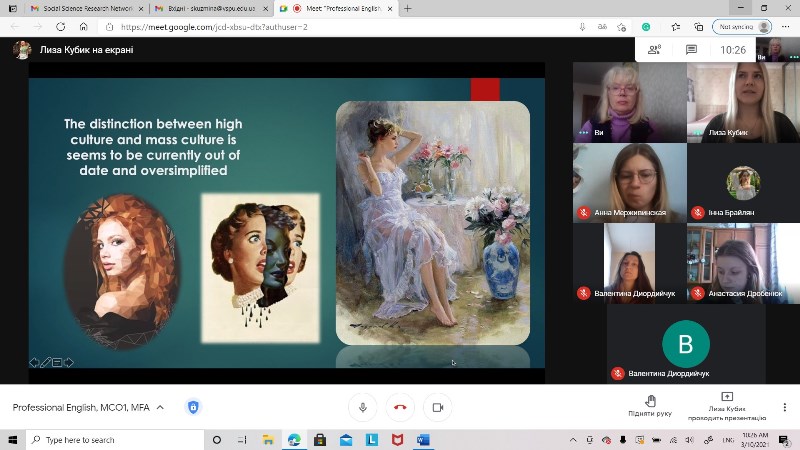Click the Підняти руку raise hand button
The image size is (800, 450).
click(x=650, y=406)
